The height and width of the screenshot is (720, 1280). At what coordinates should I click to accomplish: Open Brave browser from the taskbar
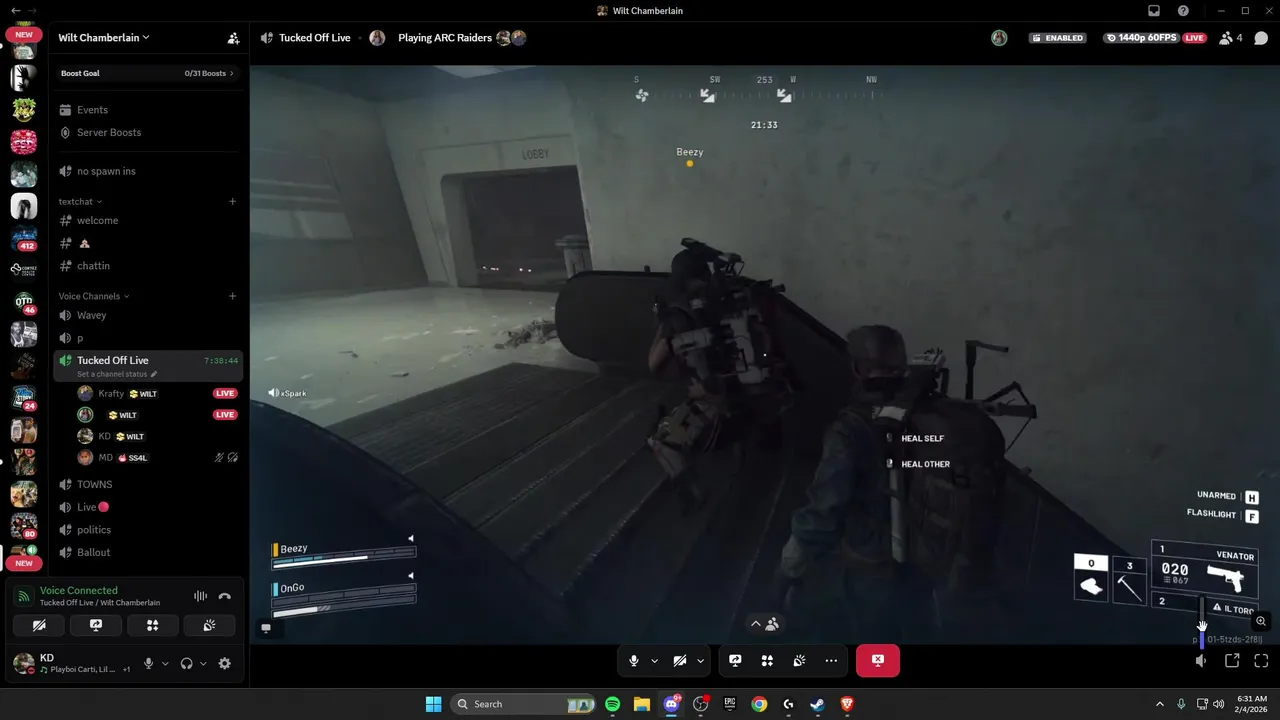point(847,704)
